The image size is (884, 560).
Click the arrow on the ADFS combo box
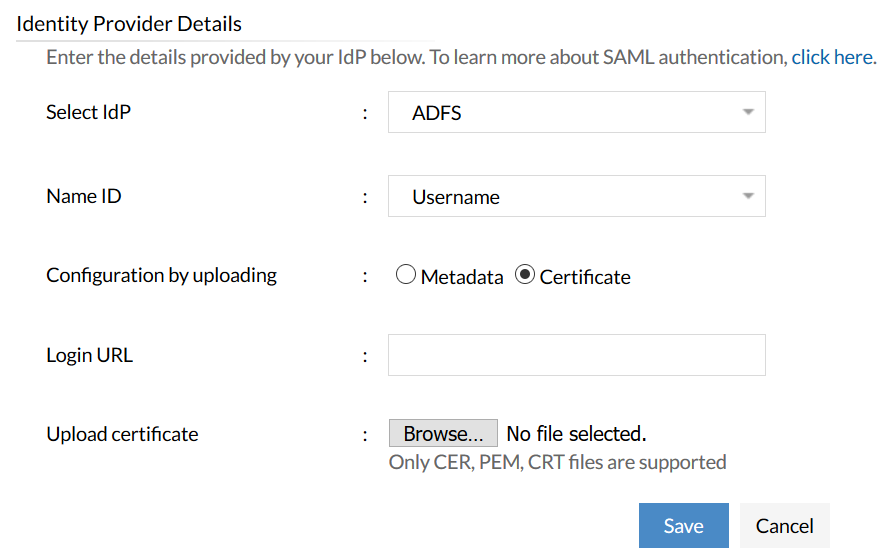pyautogui.click(x=748, y=112)
